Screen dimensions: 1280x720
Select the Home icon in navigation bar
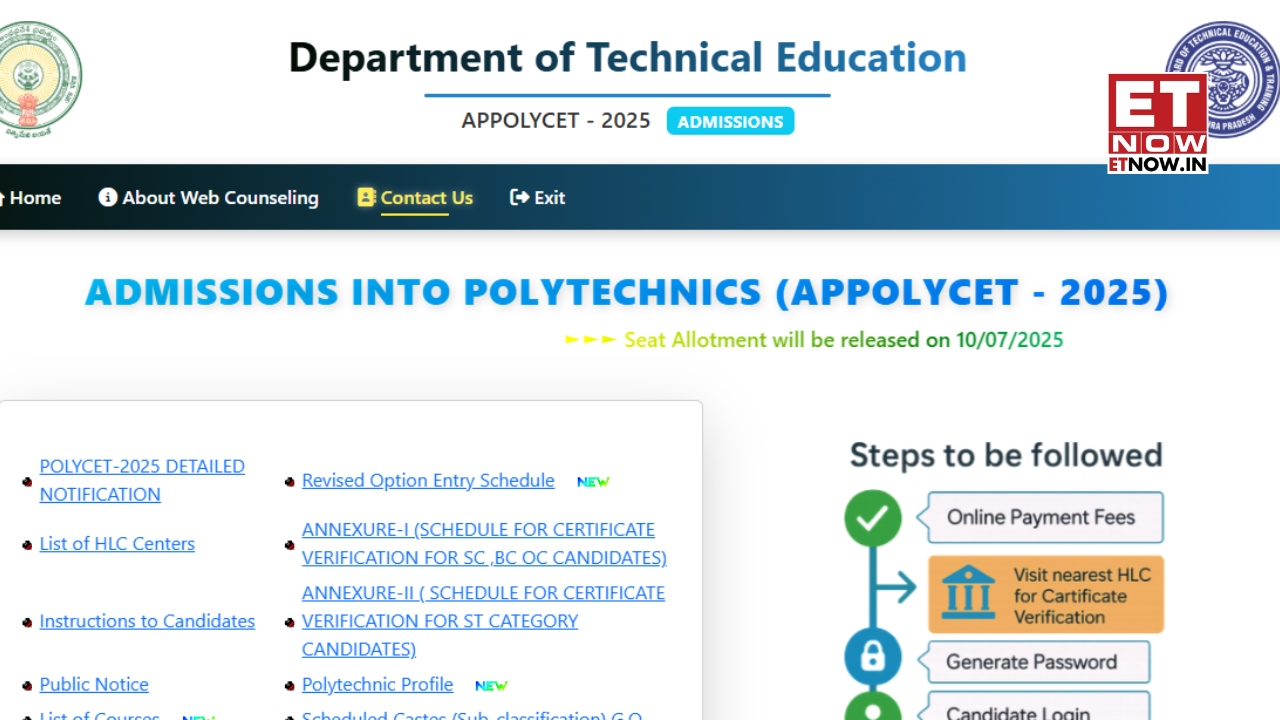4,197
